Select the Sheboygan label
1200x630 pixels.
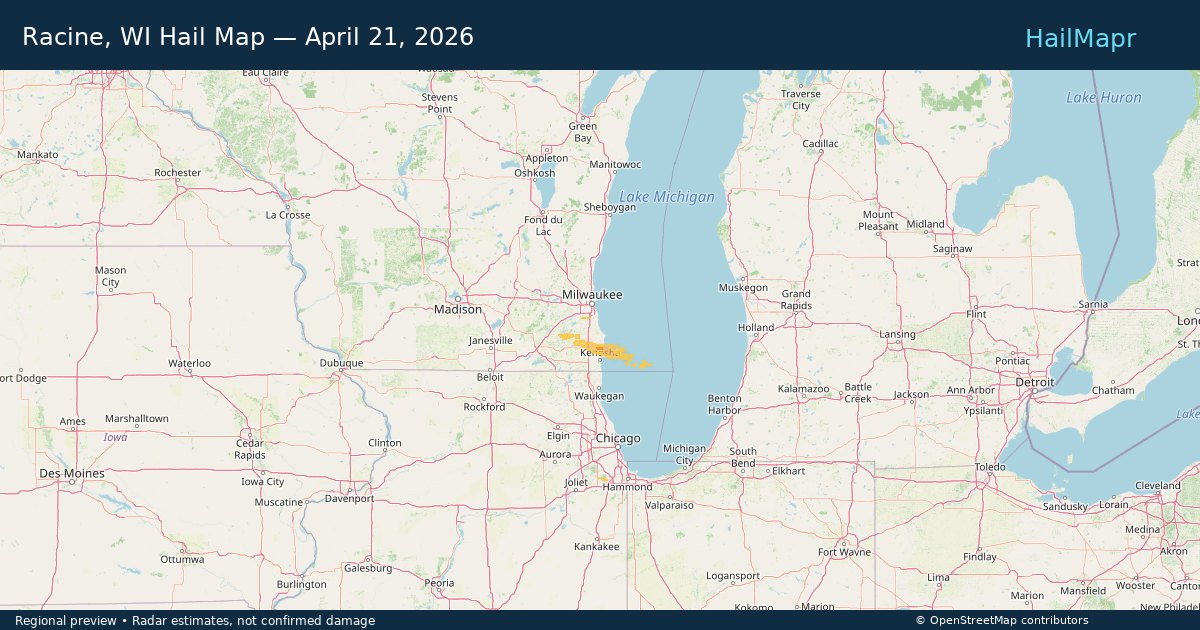[609, 207]
